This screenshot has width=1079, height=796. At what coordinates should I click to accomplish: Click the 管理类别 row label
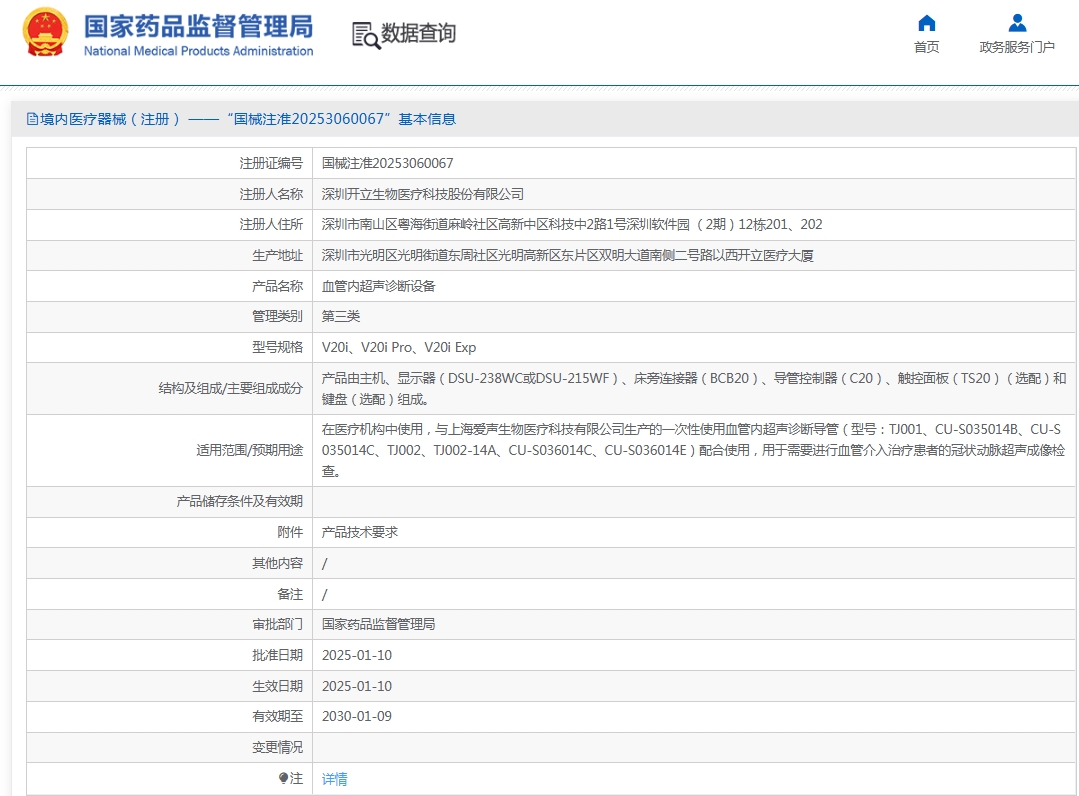tap(277, 316)
